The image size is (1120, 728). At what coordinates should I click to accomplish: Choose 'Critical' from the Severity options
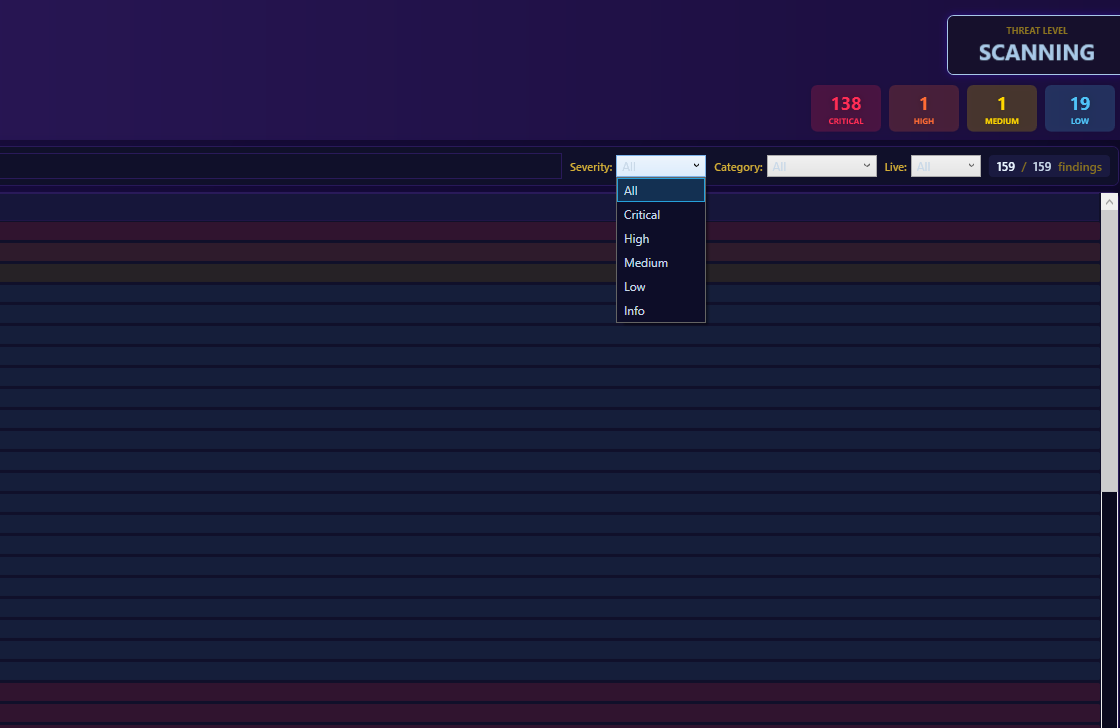661,214
